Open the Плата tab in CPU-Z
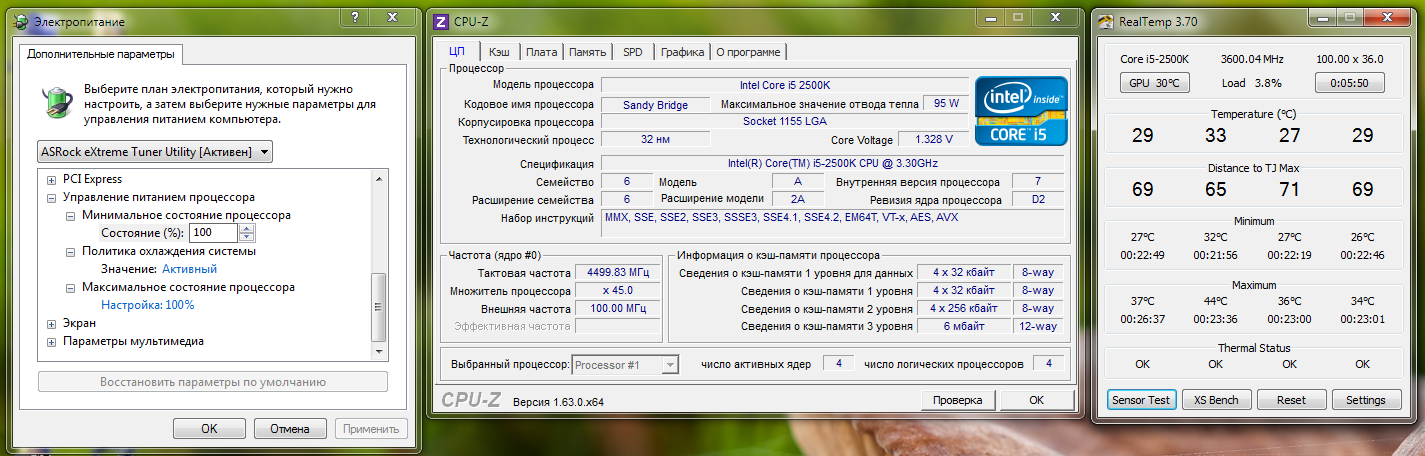Image resolution: width=1425 pixels, height=456 pixels. [541, 52]
